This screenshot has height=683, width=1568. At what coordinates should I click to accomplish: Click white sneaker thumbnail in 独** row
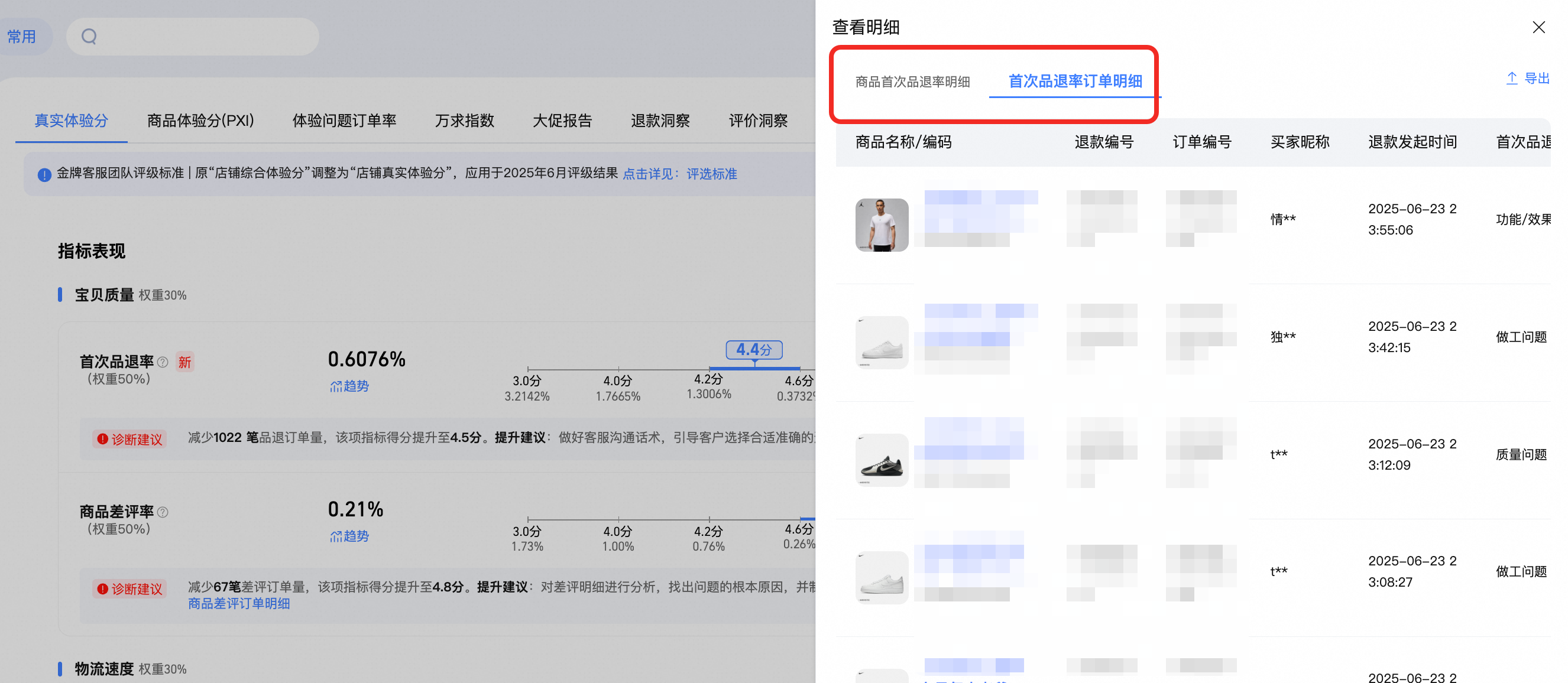[x=882, y=342]
